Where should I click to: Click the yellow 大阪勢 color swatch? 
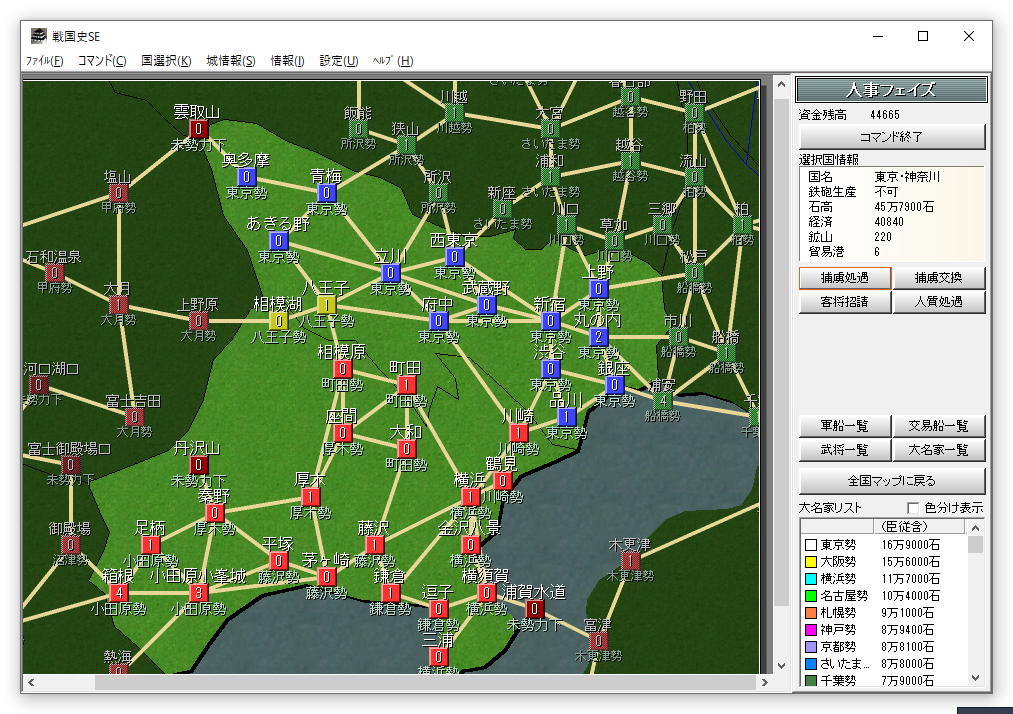(x=811, y=562)
